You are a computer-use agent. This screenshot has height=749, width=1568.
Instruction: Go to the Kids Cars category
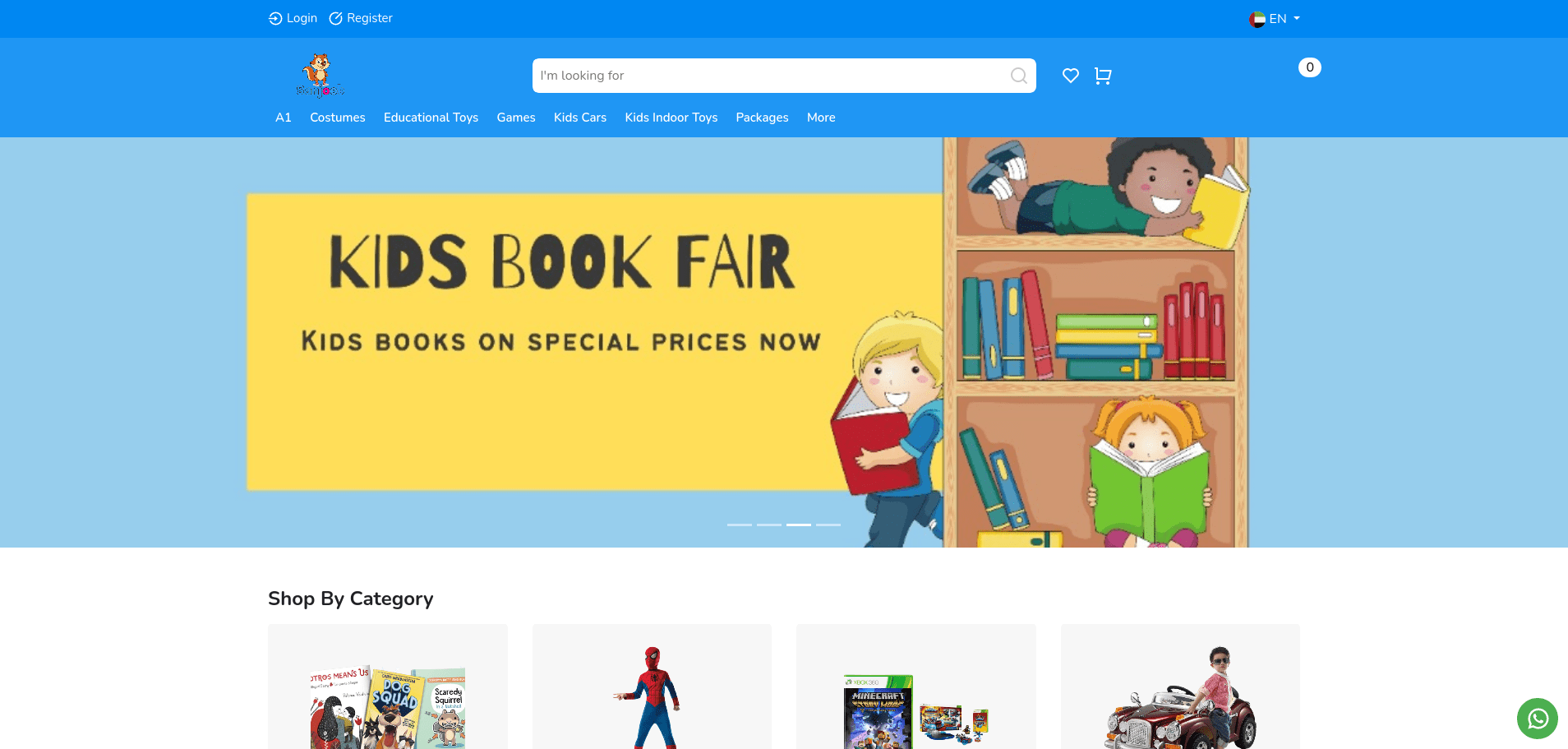[x=580, y=118]
